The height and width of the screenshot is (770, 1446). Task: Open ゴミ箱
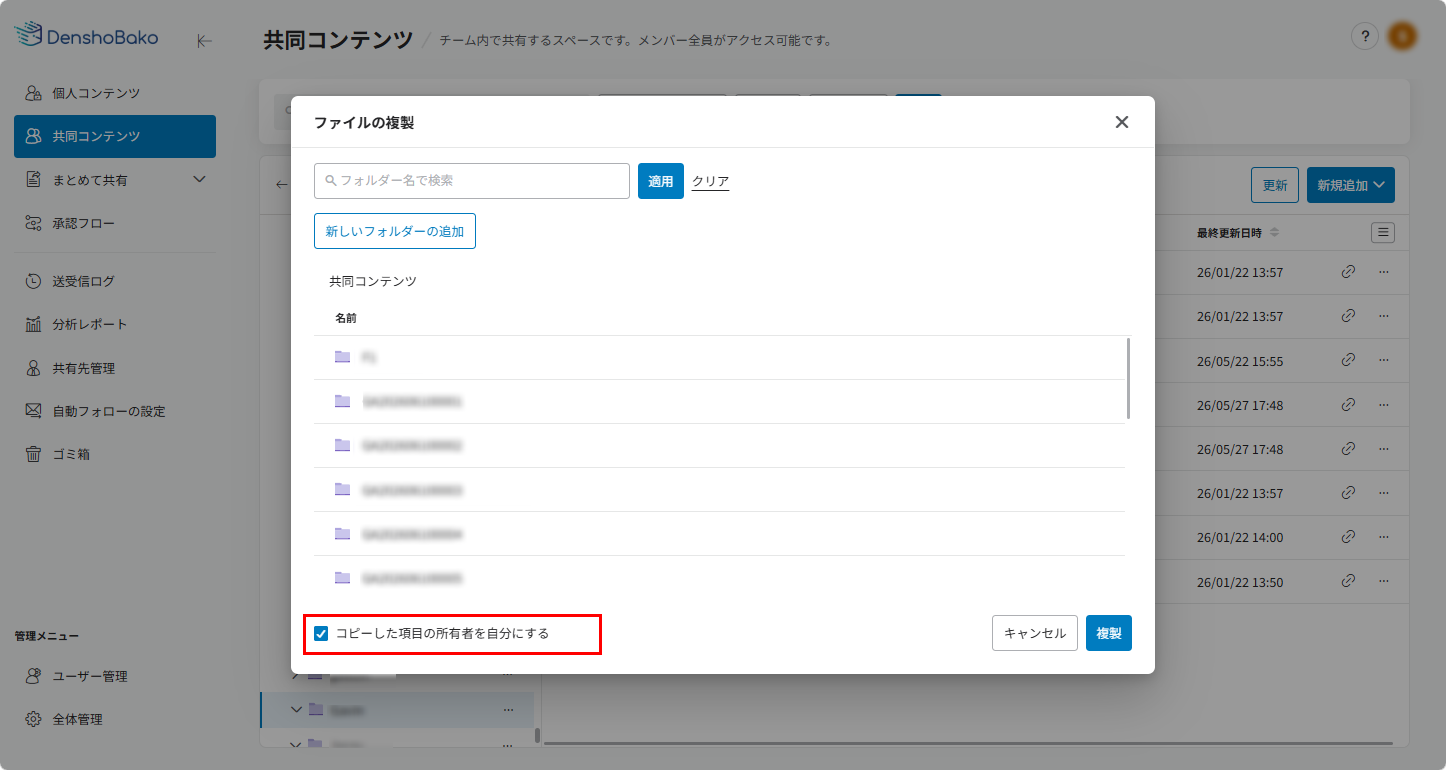click(115, 454)
